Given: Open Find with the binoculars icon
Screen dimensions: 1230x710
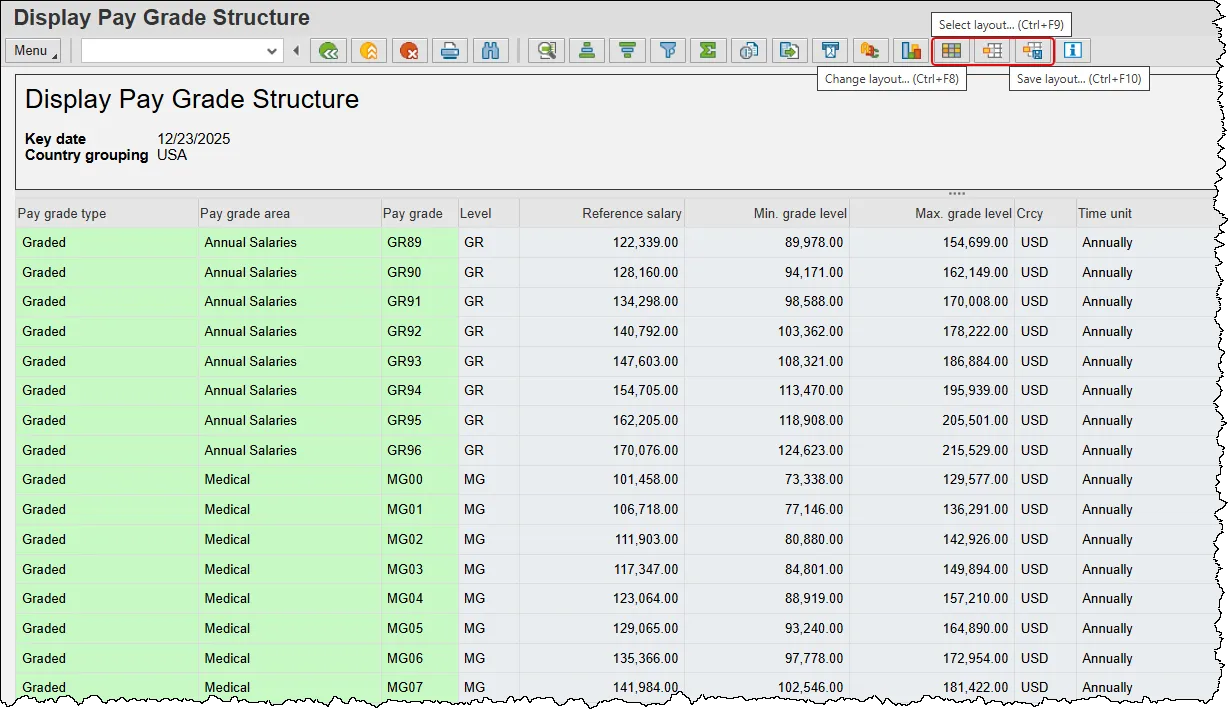Looking at the screenshot, I should click(x=491, y=51).
